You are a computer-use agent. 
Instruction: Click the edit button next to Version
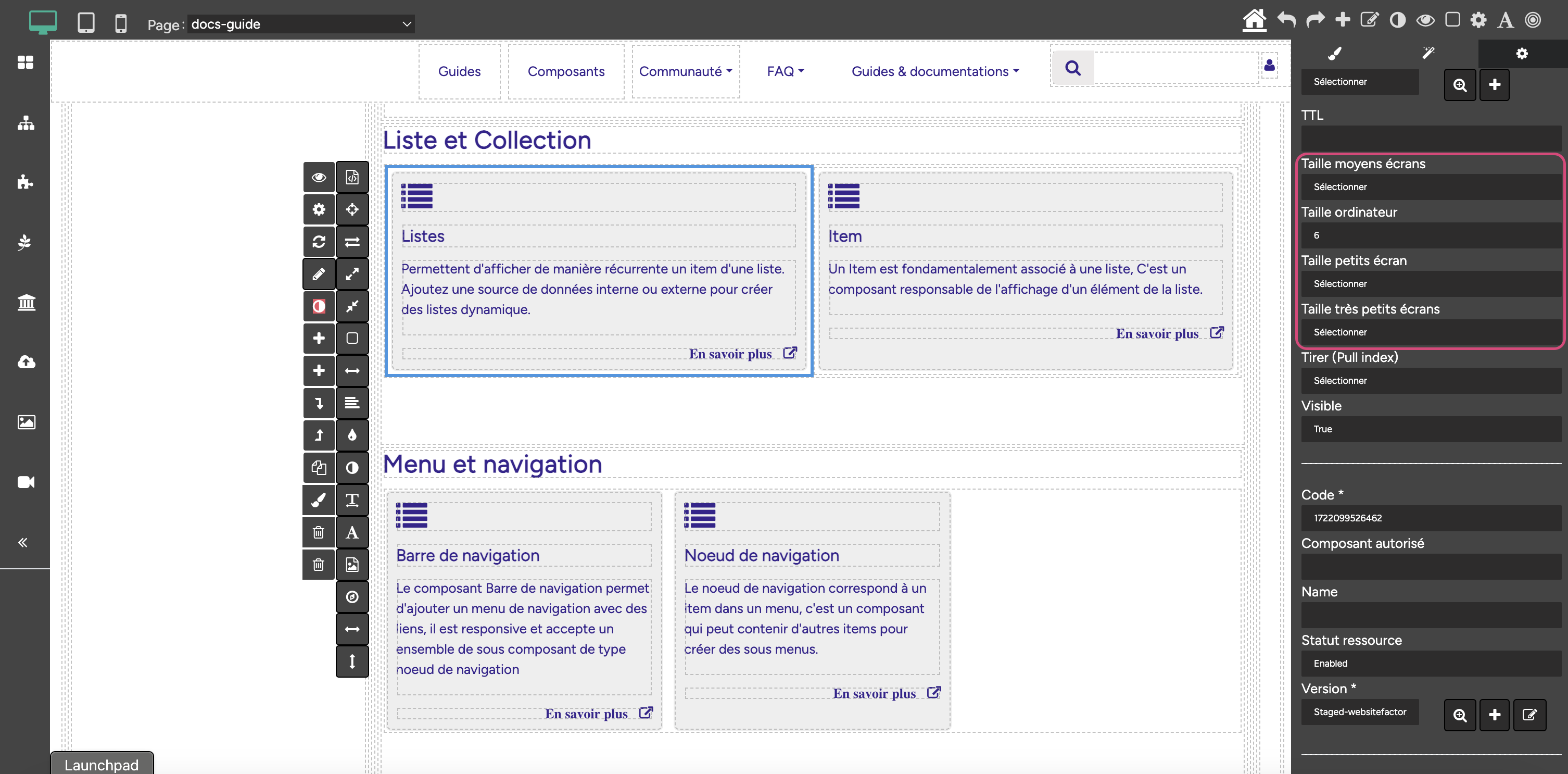point(1529,715)
